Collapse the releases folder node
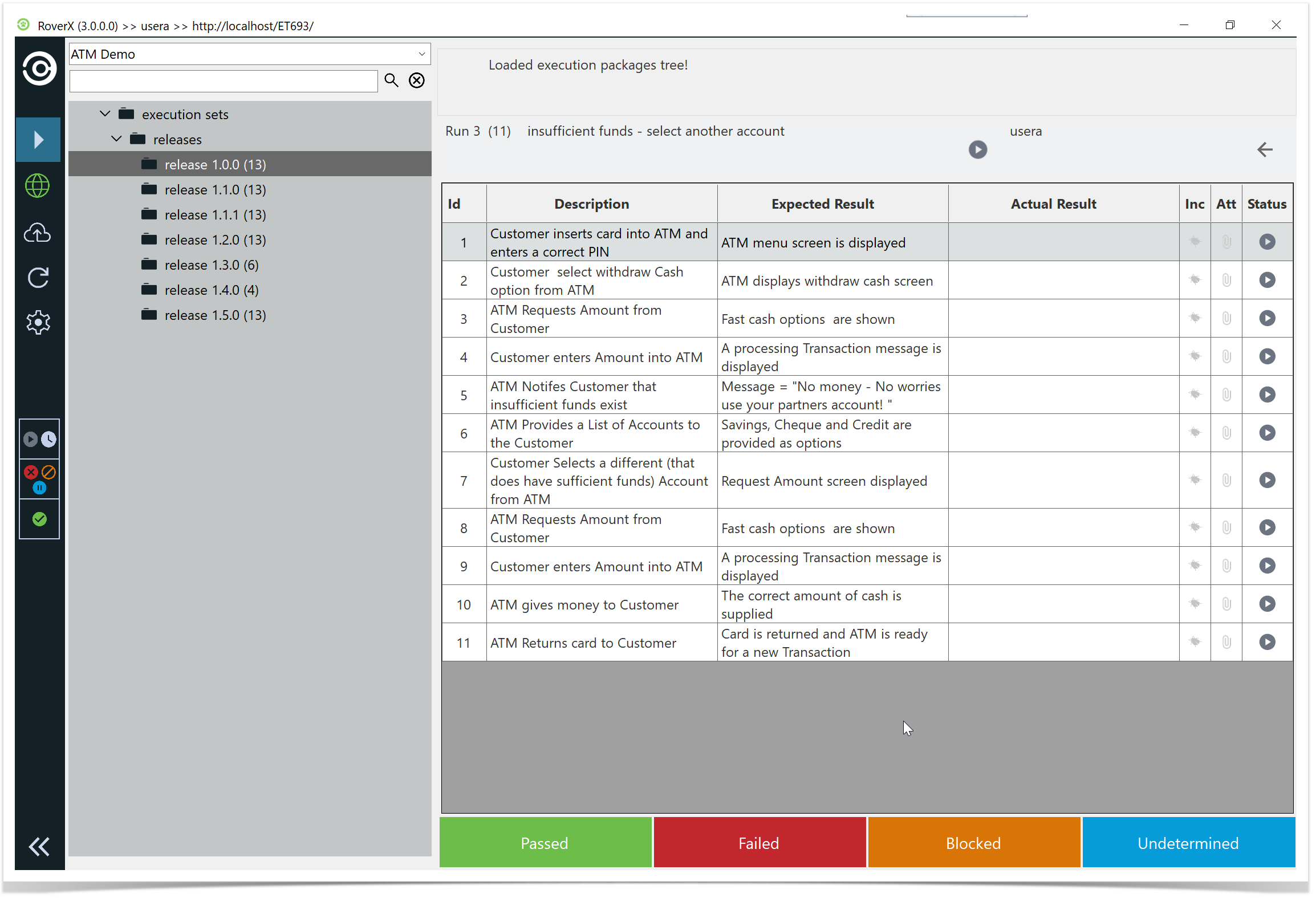This screenshot has height=898, width=1316. tap(116, 139)
